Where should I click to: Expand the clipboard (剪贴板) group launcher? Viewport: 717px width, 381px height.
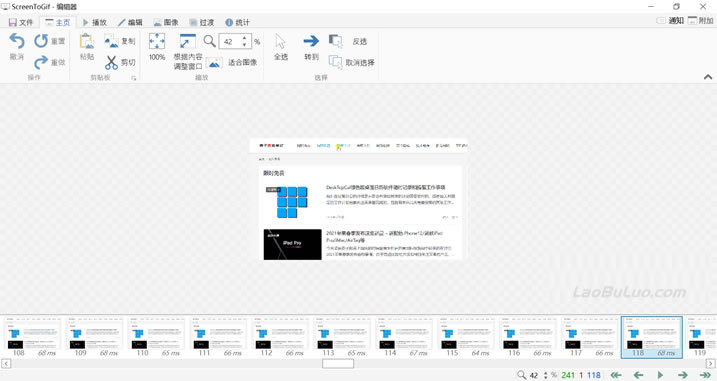pos(134,78)
